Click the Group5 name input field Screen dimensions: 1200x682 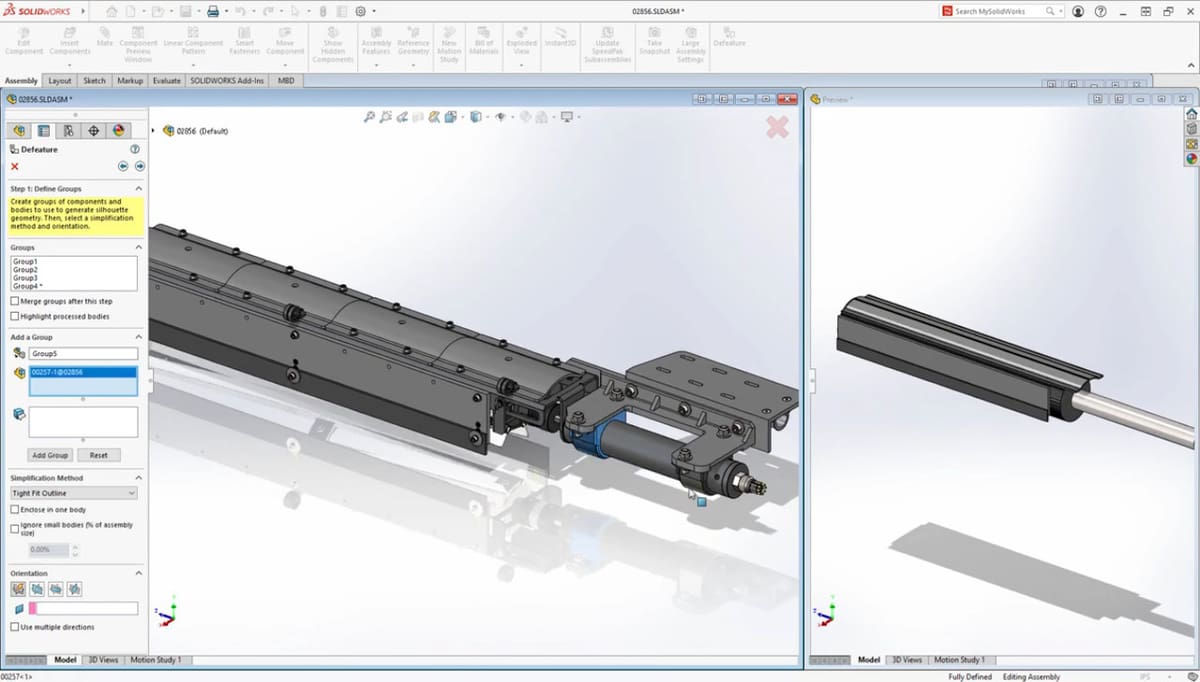pyautogui.click(x=83, y=353)
